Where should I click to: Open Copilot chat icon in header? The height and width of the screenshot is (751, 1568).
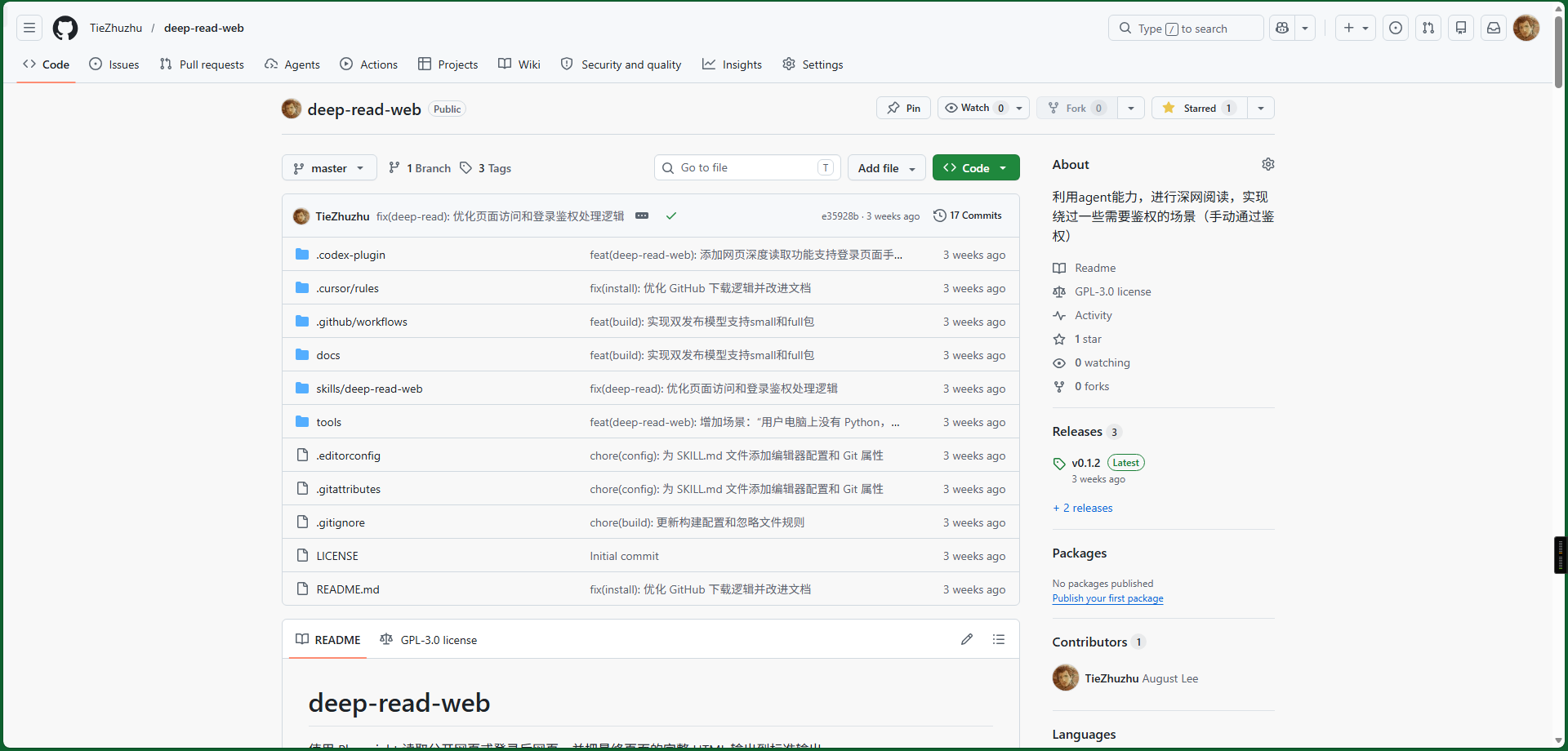[1282, 28]
